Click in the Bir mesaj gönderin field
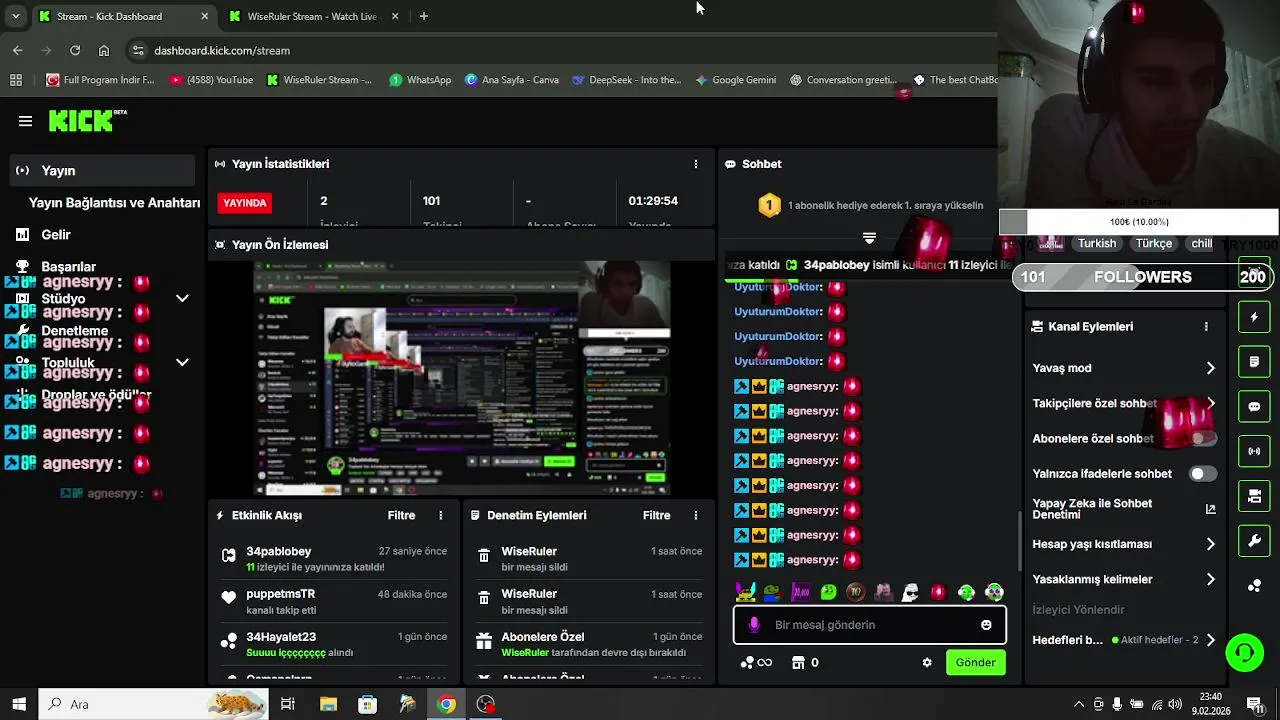The height and width of the screenshot is (720, 1280). [x=869, y=625]
